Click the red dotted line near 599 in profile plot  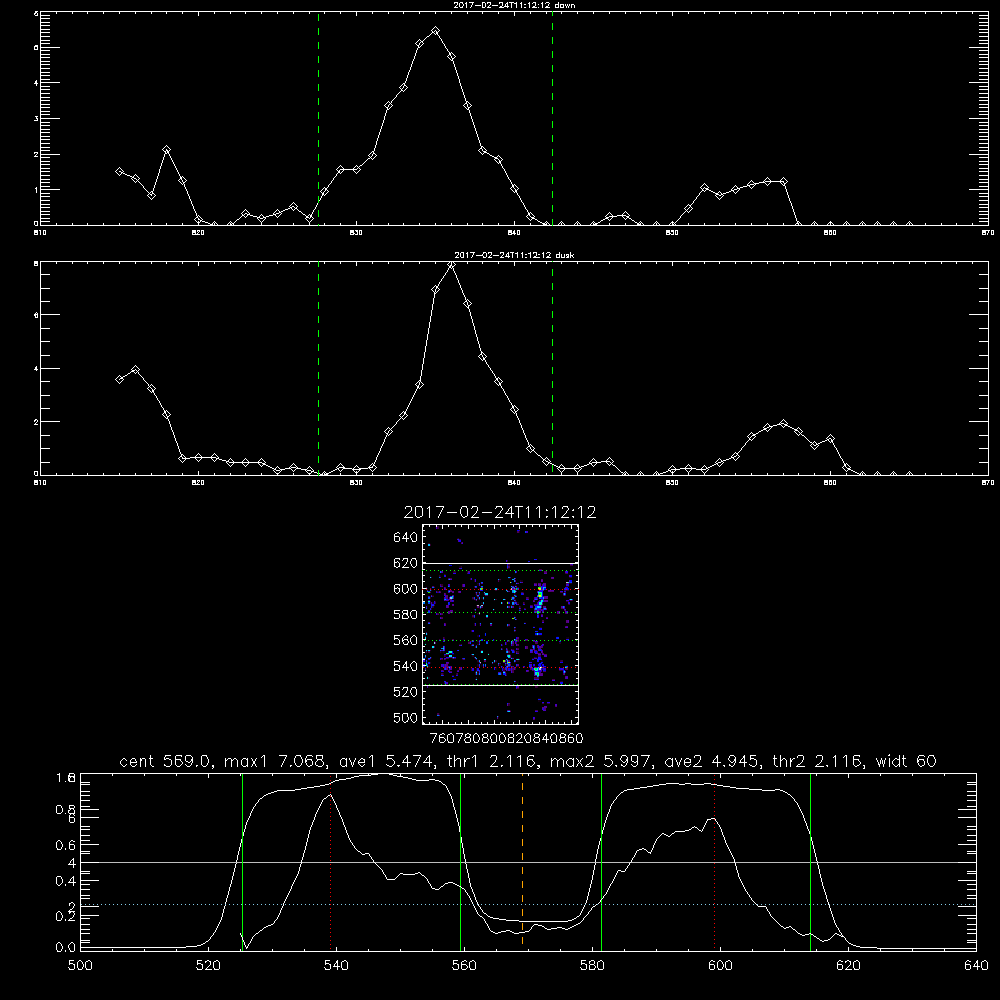tap(714, 862)
